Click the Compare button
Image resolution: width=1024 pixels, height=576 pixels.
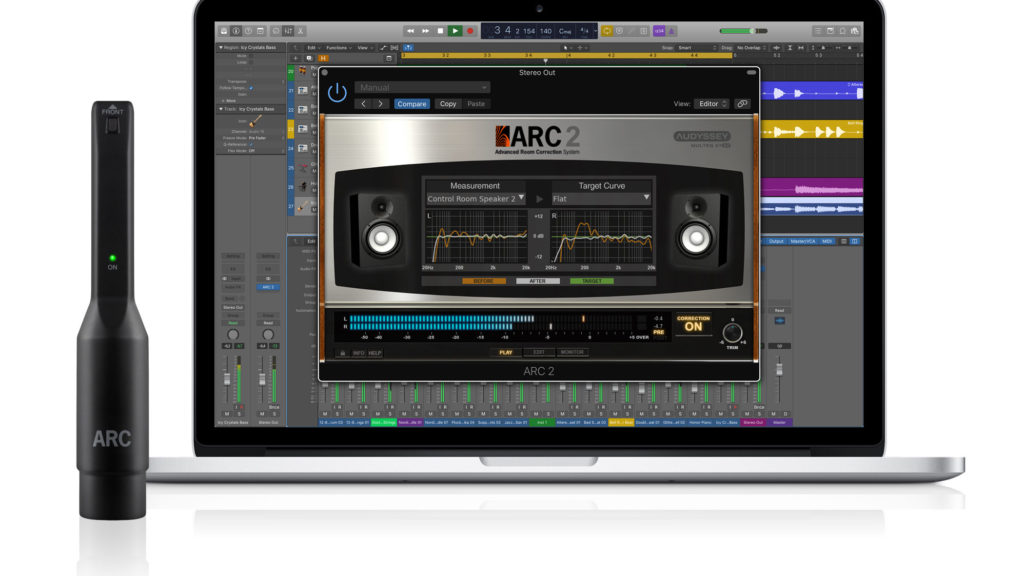click(411, 104)
